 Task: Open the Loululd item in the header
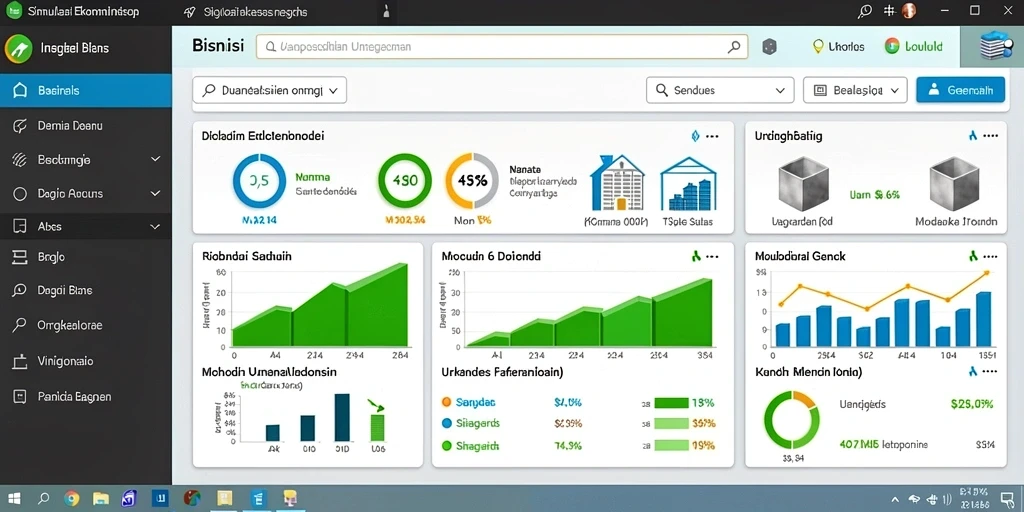(x=914, y=46)
